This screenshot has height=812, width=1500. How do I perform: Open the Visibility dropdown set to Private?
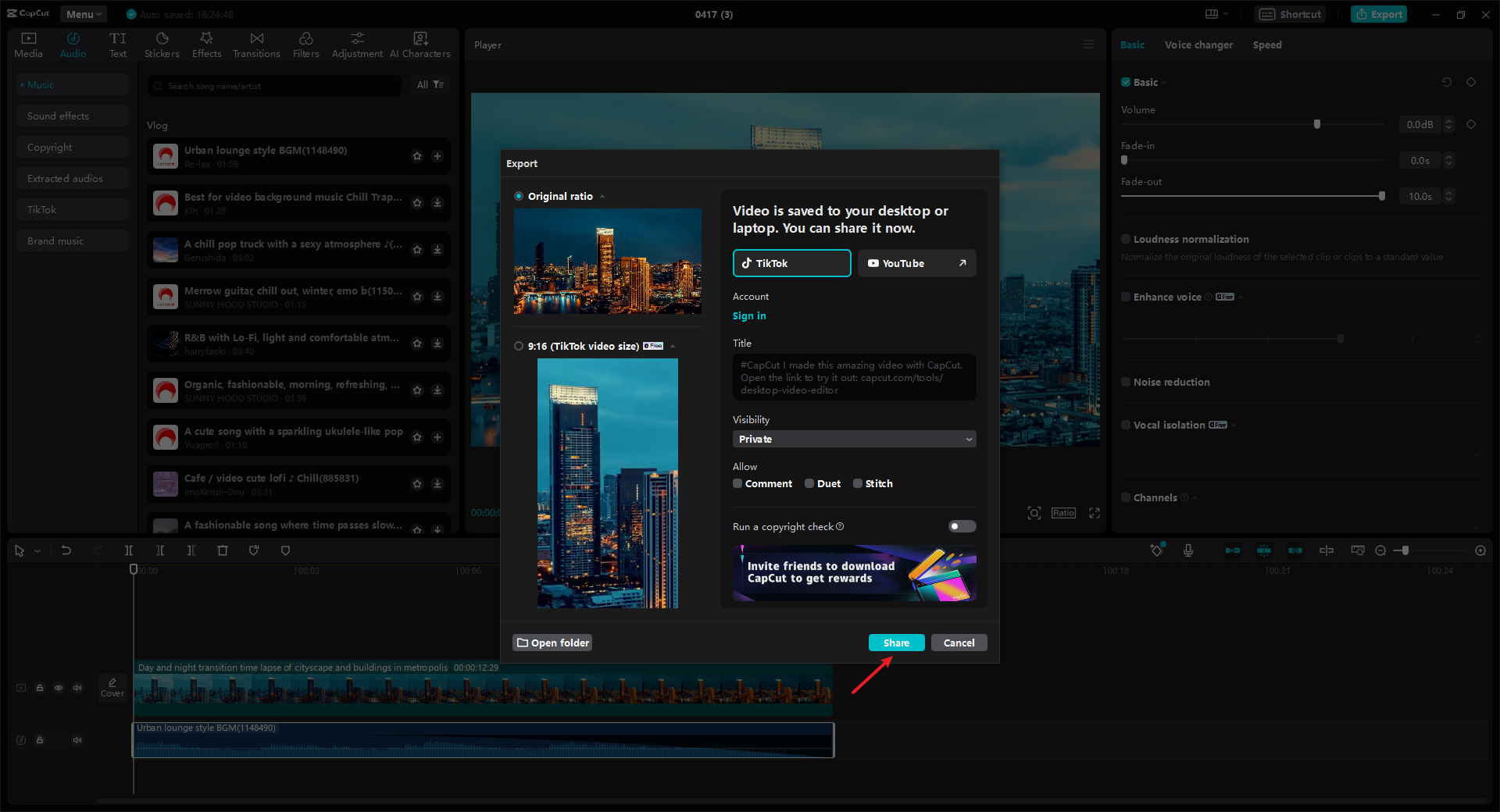click(x=854, y=439)
